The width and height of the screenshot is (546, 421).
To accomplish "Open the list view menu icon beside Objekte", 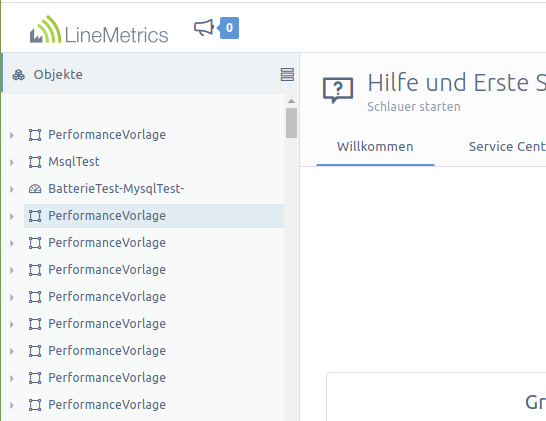I will pos(287,75).
